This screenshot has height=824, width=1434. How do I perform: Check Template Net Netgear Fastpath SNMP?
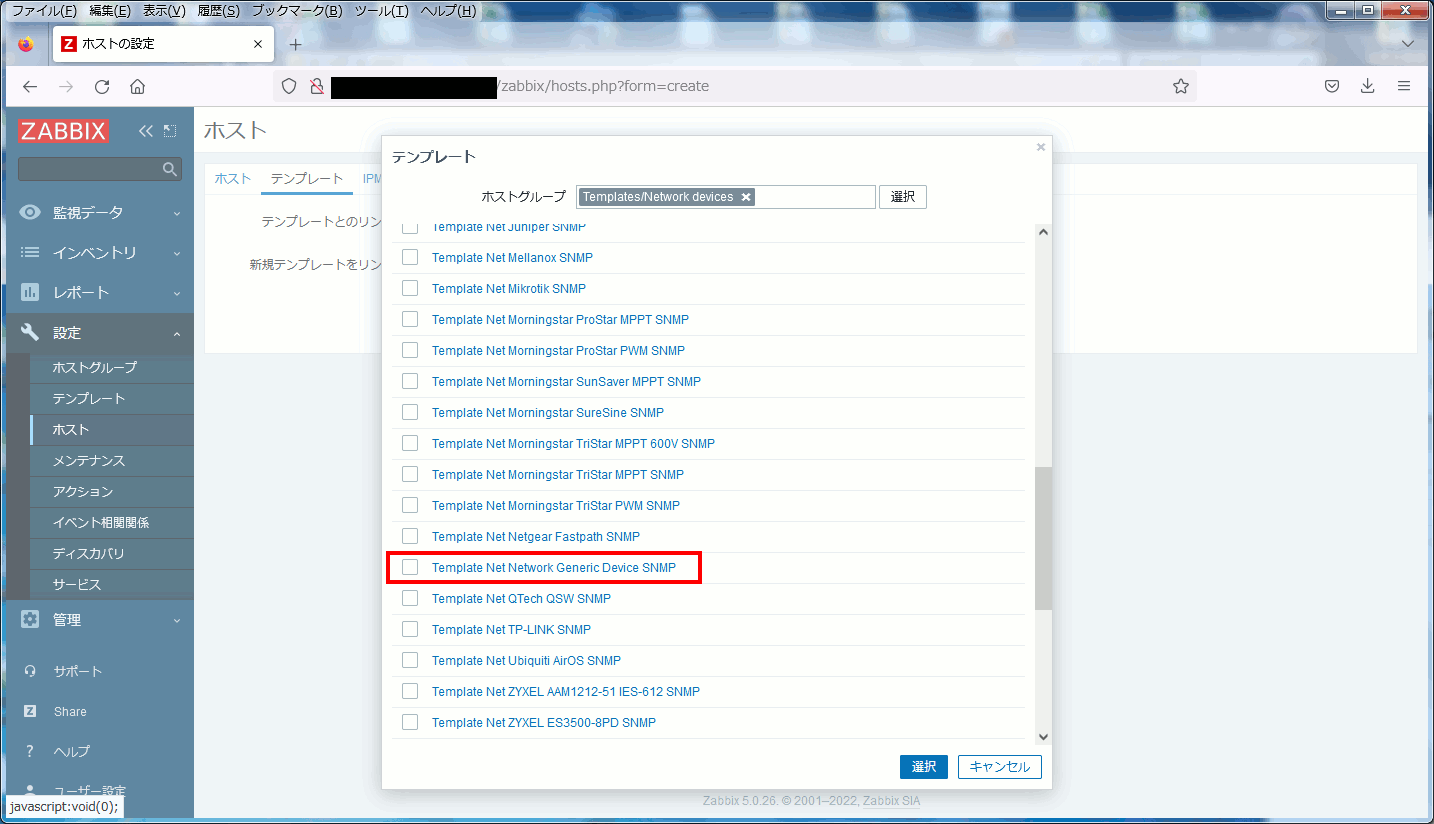[410, 536]
